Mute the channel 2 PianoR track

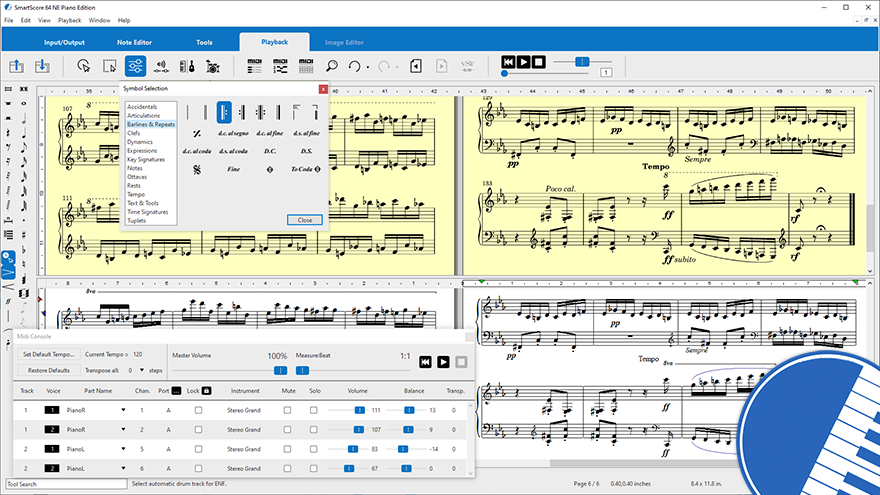coord(287,429)
